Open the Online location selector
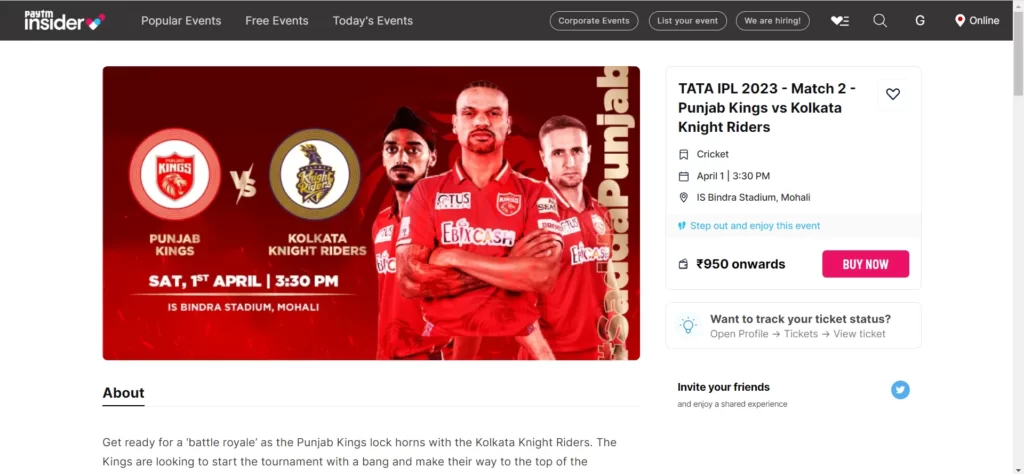The height and width of the screenshot is (474, 1024). coord(977,21)
